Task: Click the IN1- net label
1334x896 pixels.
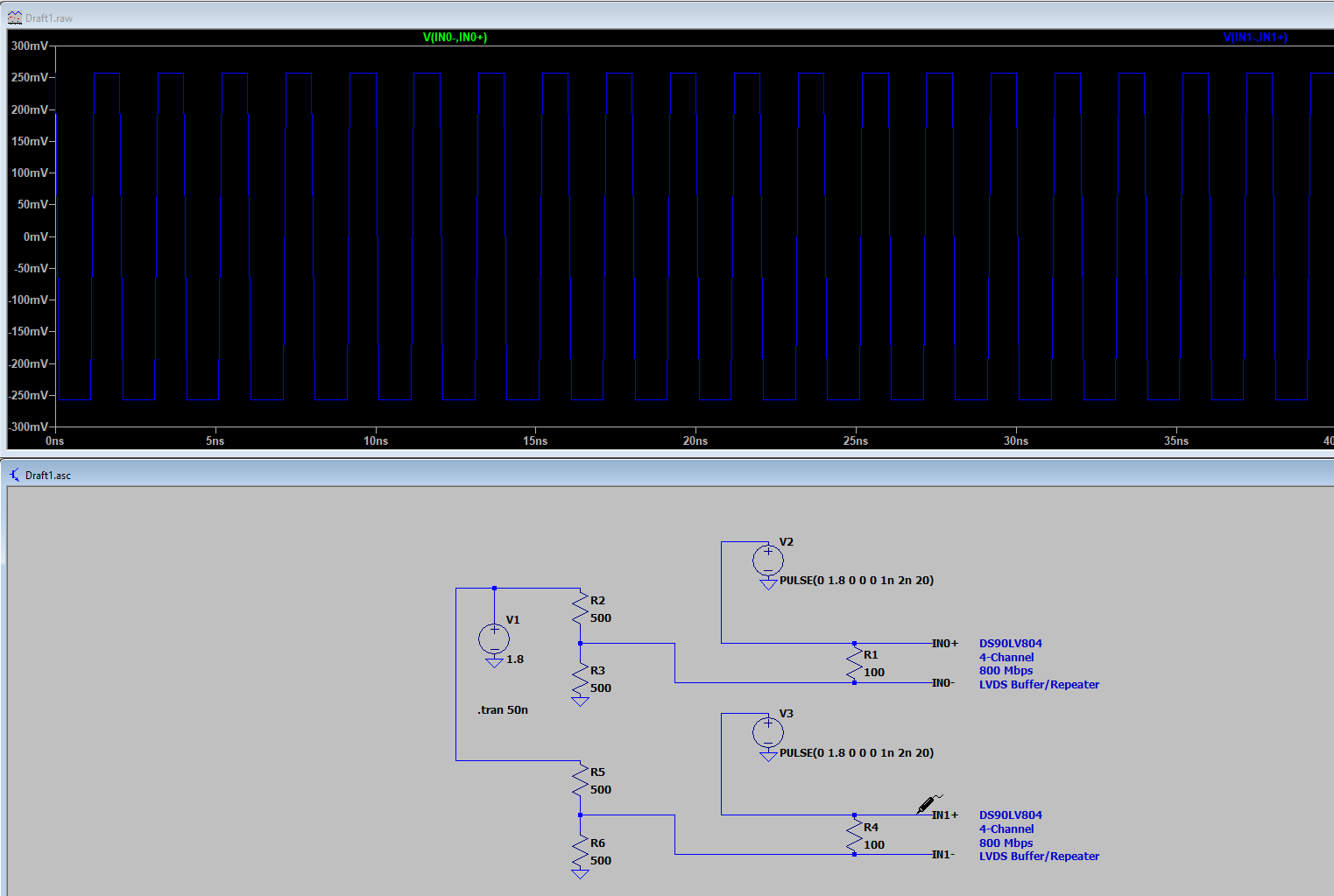Action: pos(943,855)
